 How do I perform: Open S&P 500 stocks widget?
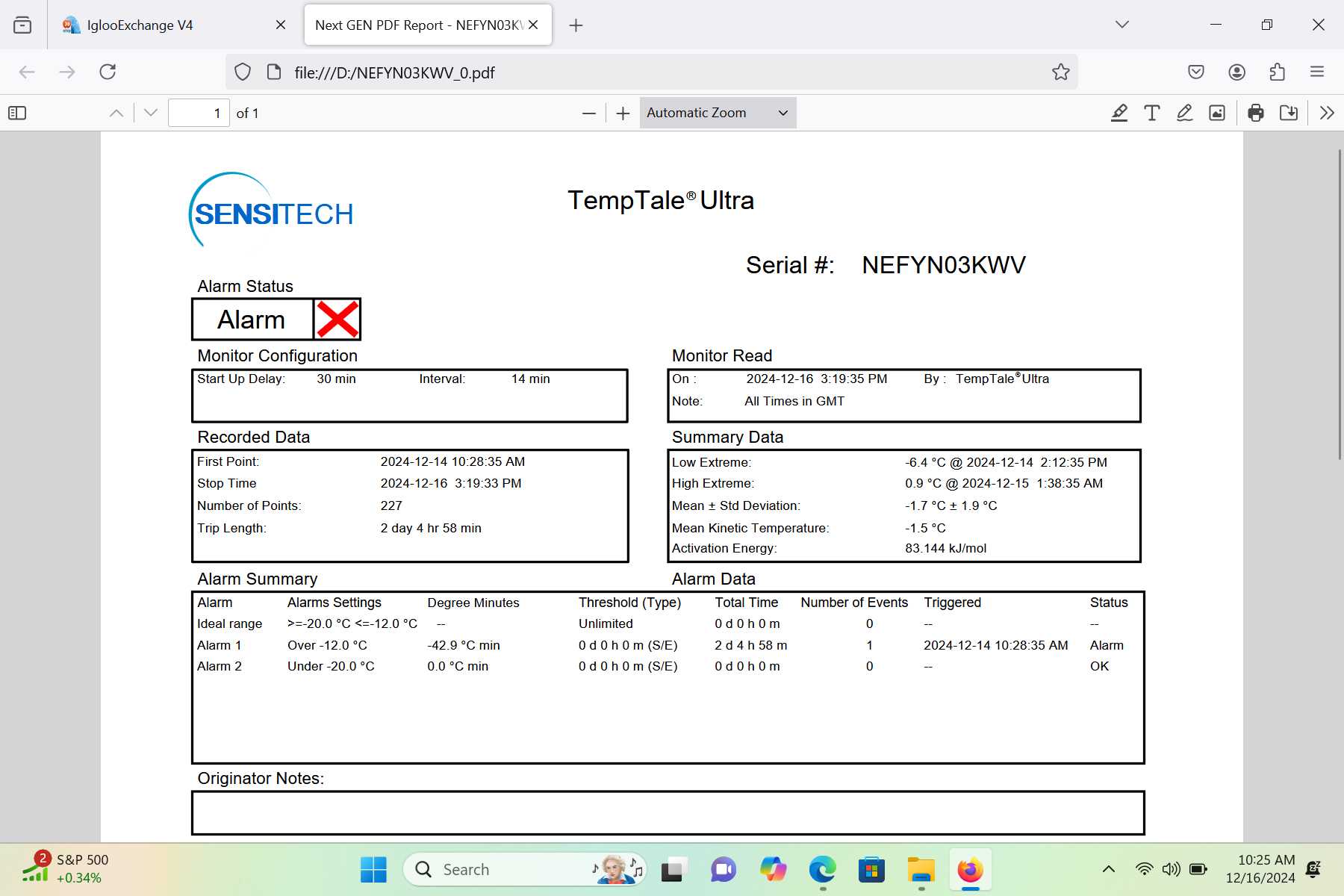(66, 868)
